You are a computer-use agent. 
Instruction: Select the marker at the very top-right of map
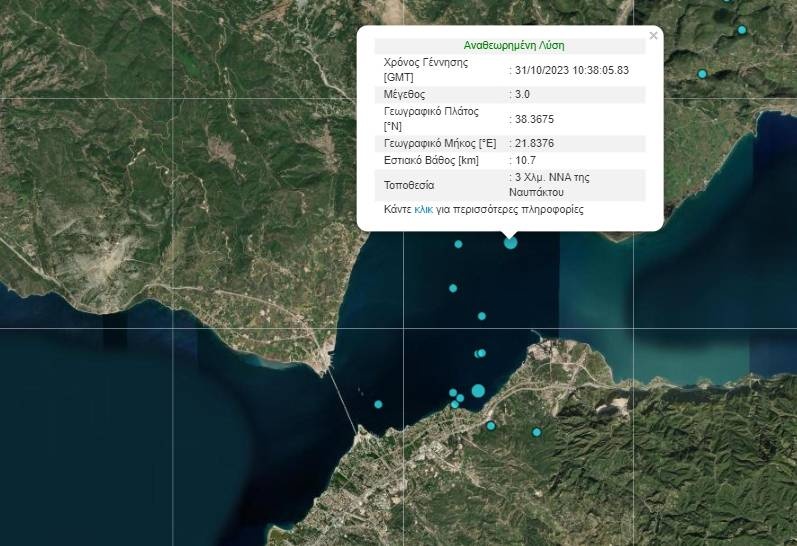[742, 30]
